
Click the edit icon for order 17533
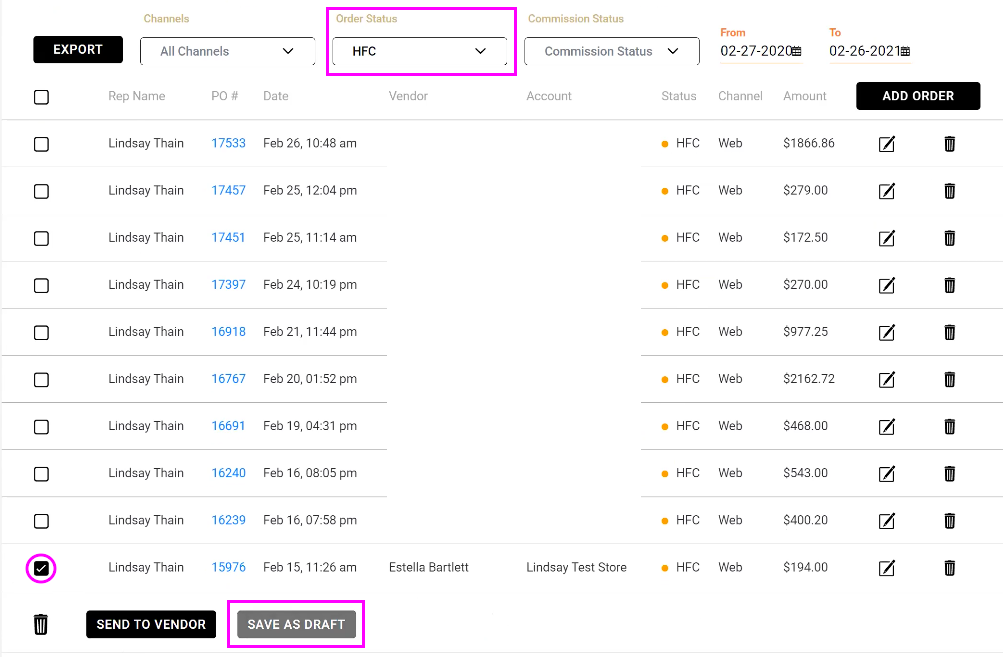[886, 144]
